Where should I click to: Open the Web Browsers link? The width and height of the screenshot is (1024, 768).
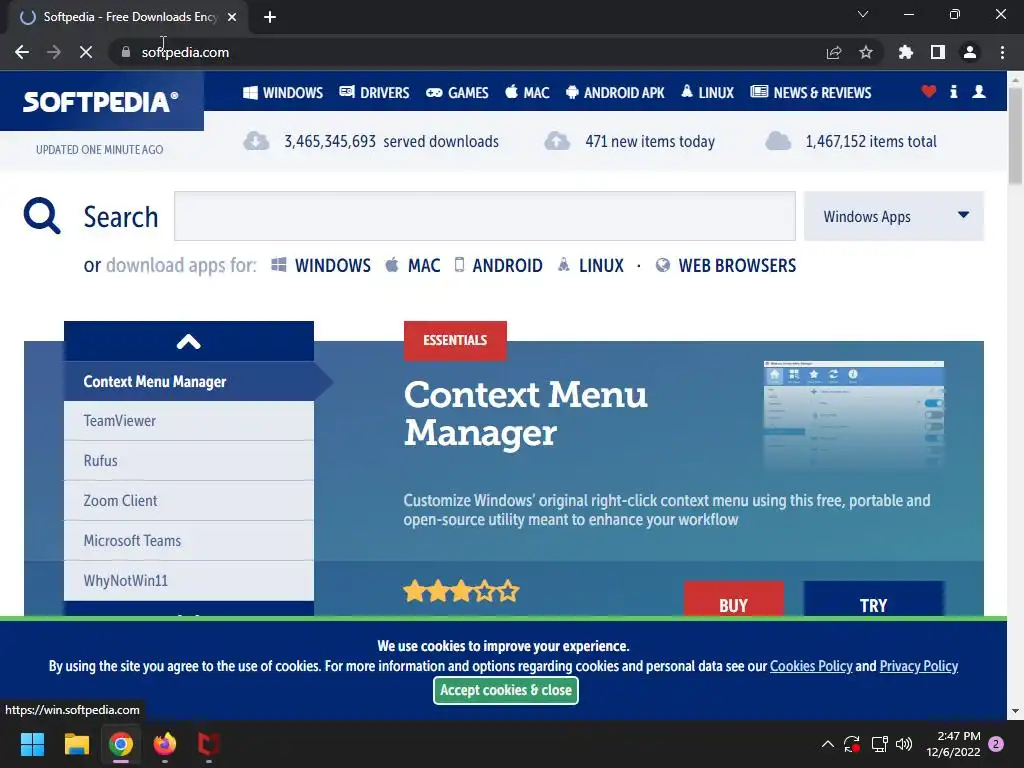(x=726, y=266)
